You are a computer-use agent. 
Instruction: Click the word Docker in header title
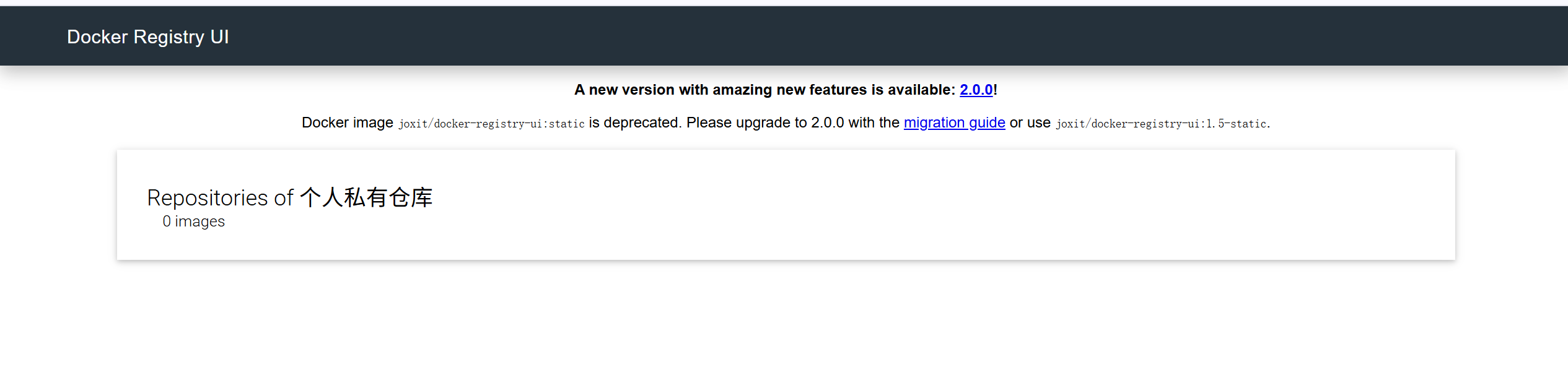click(97, 37)
